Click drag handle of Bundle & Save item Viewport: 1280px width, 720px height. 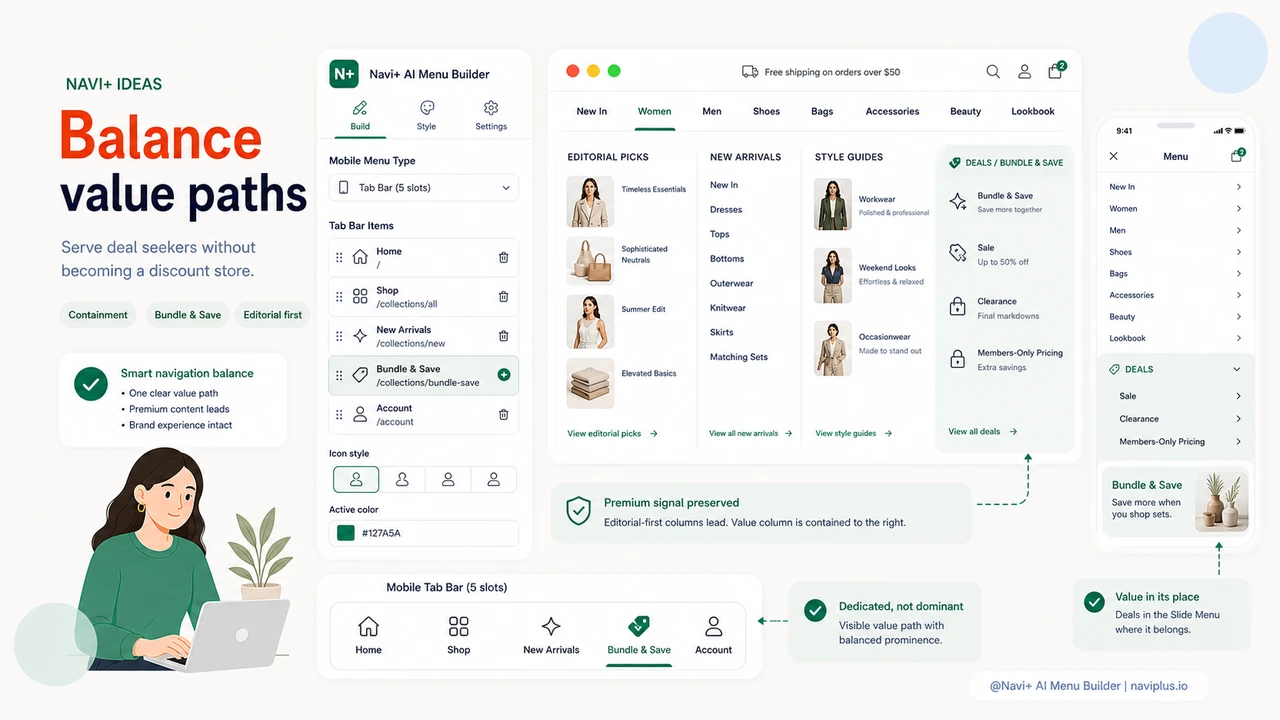pos(339,375)
